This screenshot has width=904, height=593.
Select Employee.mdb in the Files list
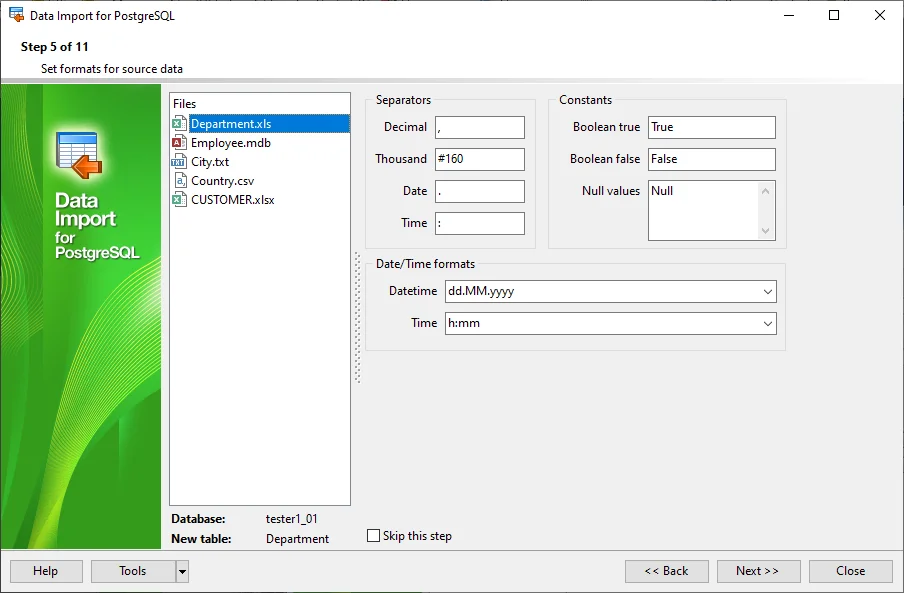230,143
